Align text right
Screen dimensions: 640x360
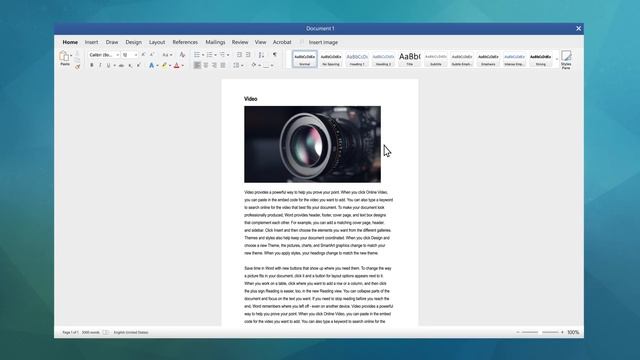pos(214,65)
